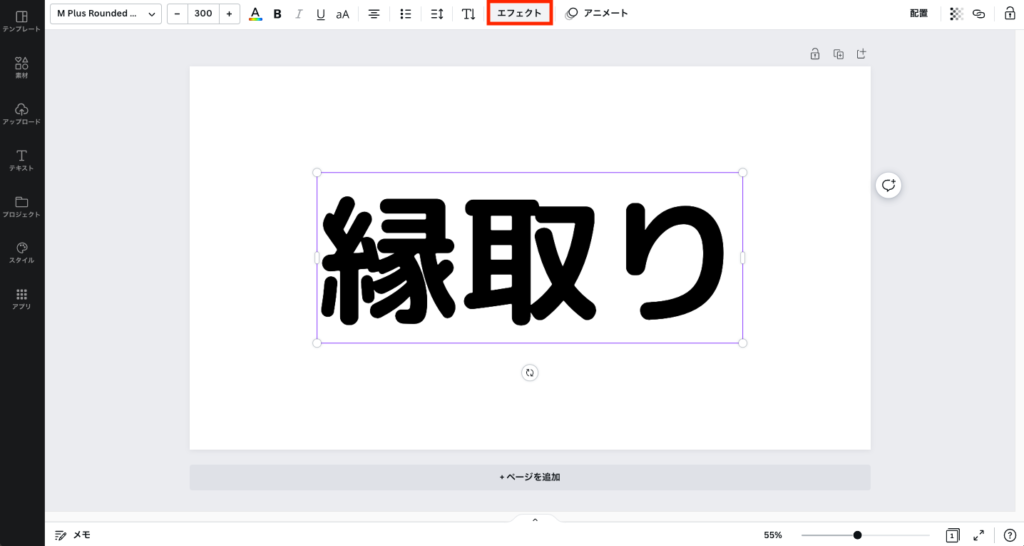Open transparency settings icon
Image resolution: width=1024 pixels, height=546 pixels.
click(x=956, y=14)
